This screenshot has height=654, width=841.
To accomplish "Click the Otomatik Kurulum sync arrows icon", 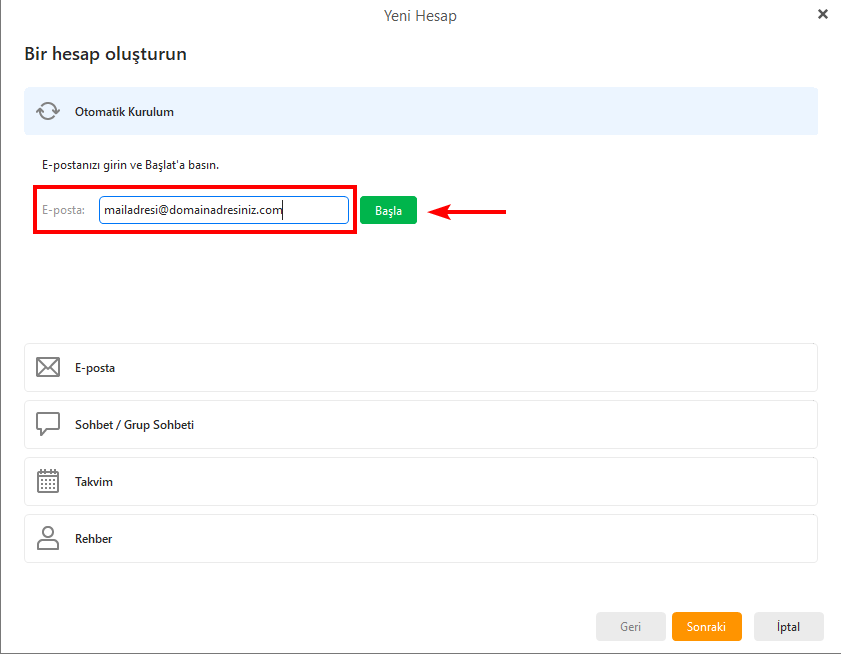I will click(47, 112).
